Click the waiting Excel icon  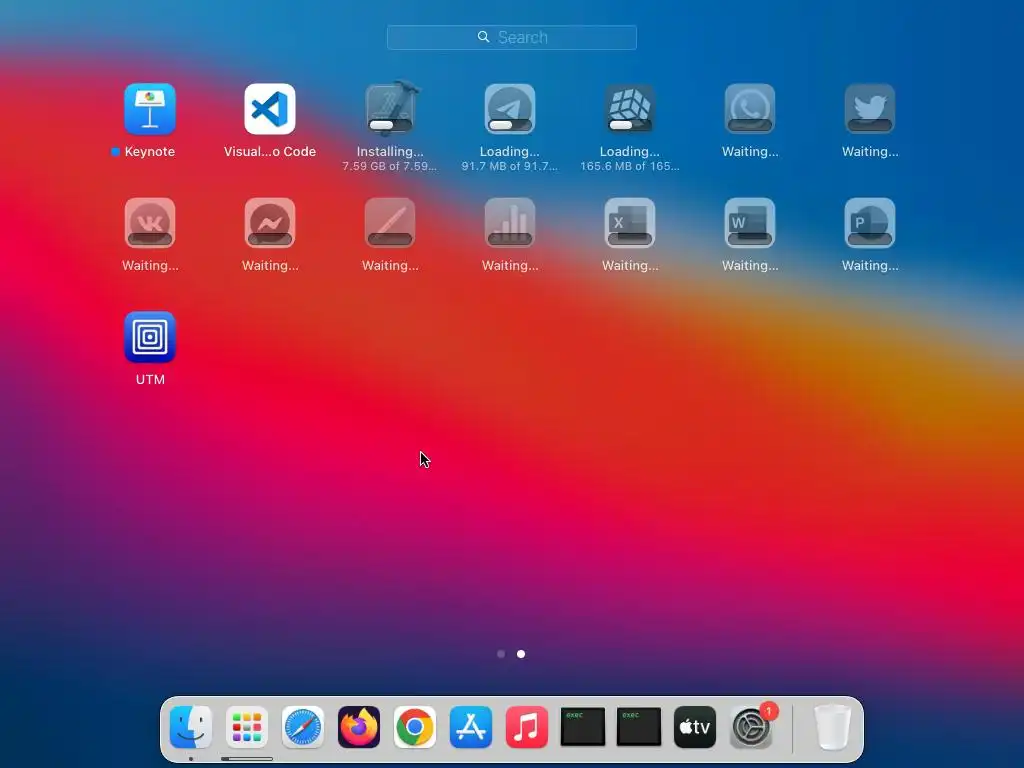tap(630, 223)
